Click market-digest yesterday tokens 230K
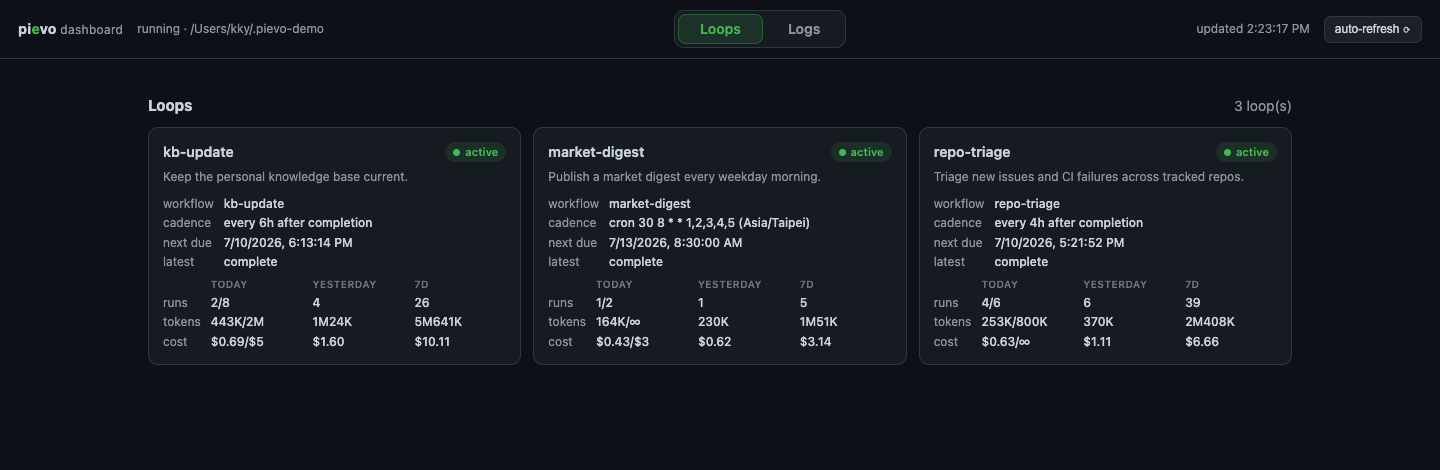This screenshot has width=1440, height=470. [713, 322]
